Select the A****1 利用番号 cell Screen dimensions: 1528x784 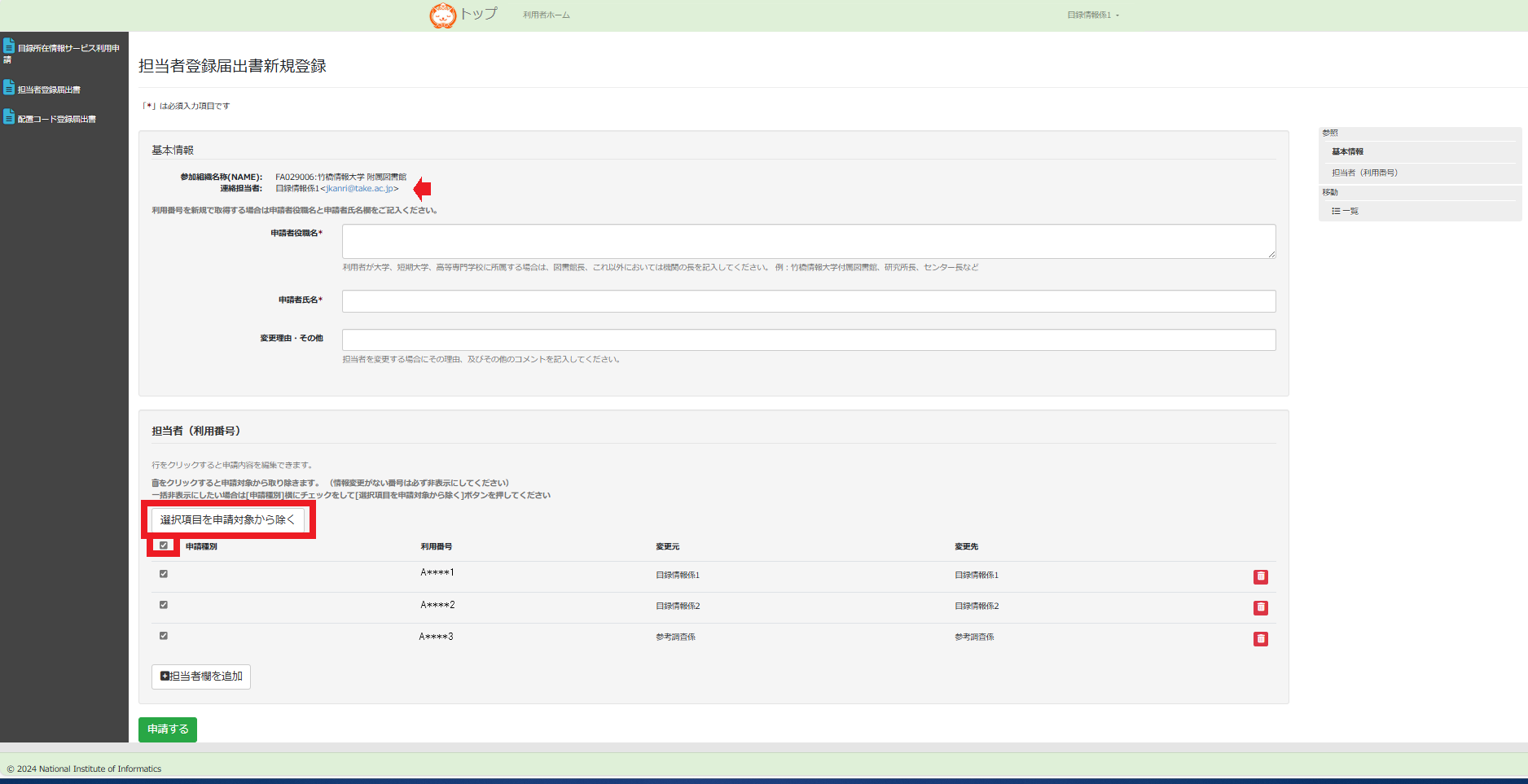(x=437, y=572)
